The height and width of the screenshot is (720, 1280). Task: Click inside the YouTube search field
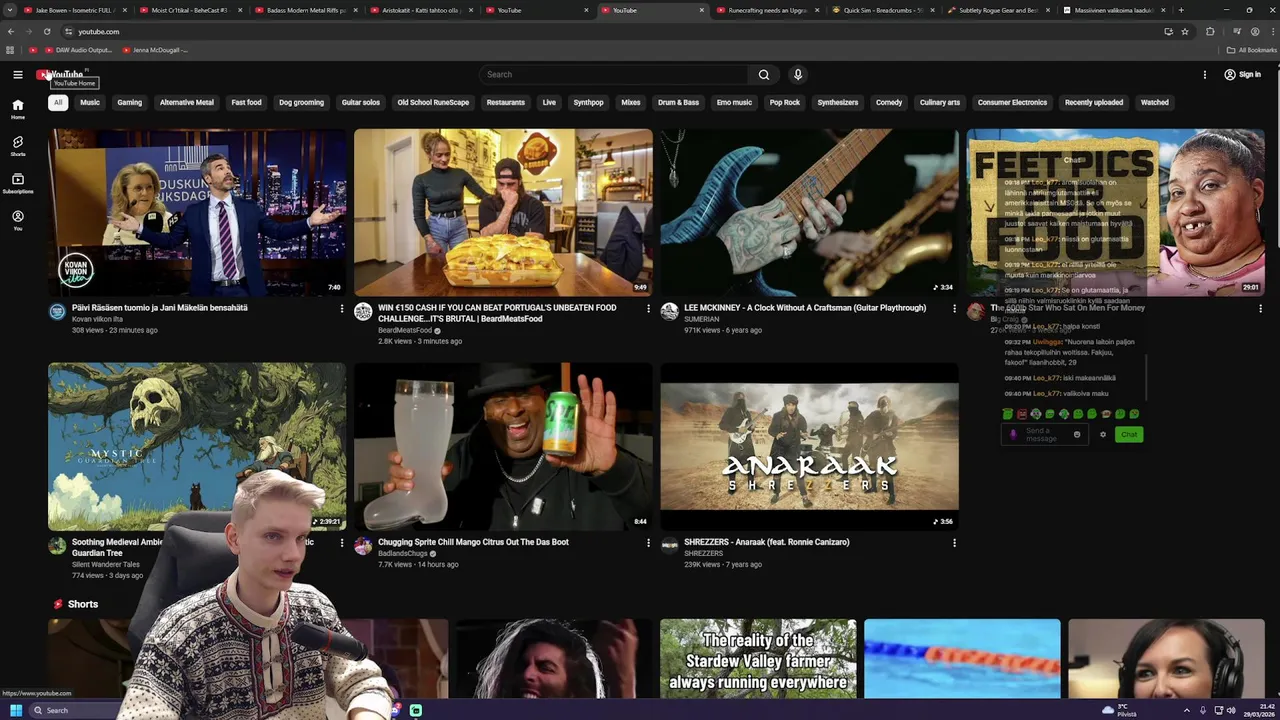click(x=613, y=74)
